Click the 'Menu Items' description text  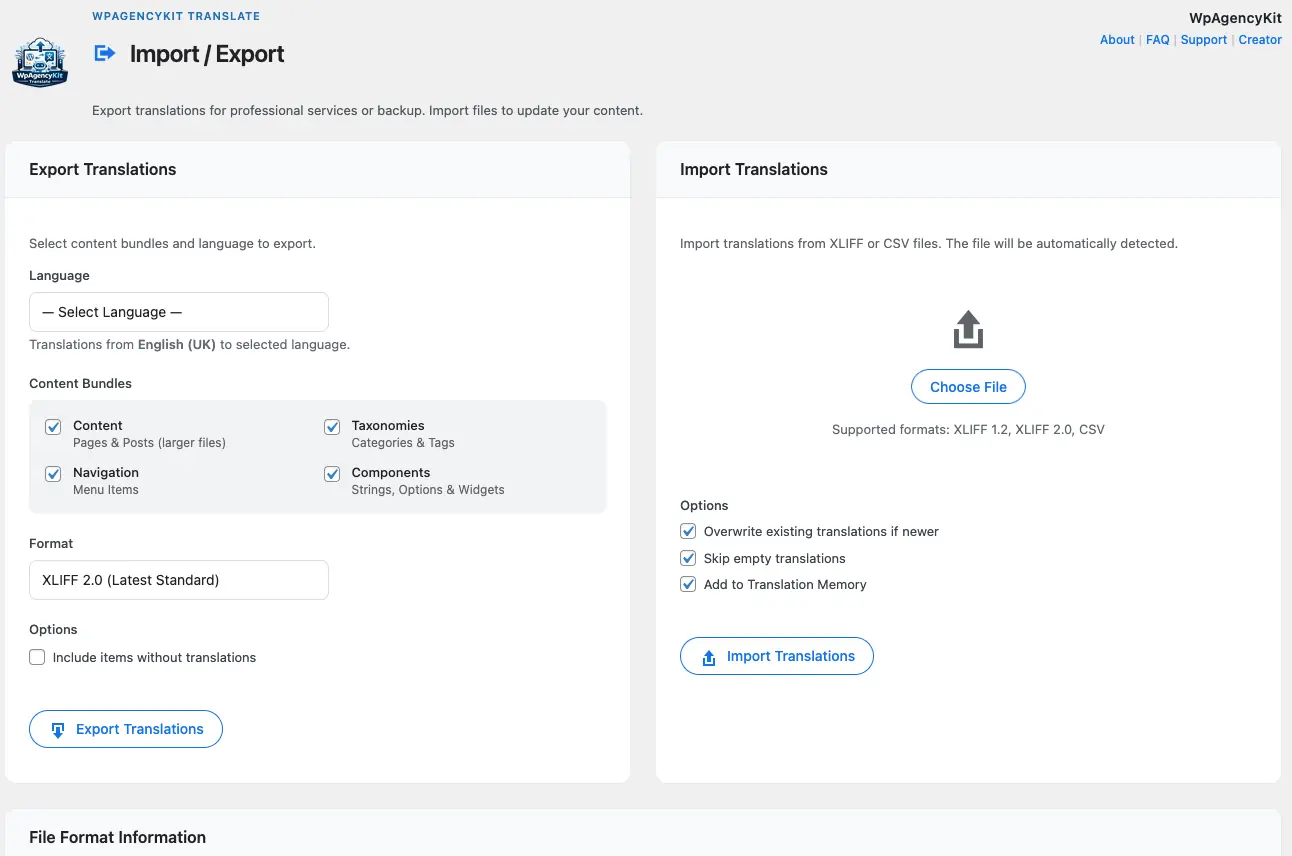click(x=106, y=490)
